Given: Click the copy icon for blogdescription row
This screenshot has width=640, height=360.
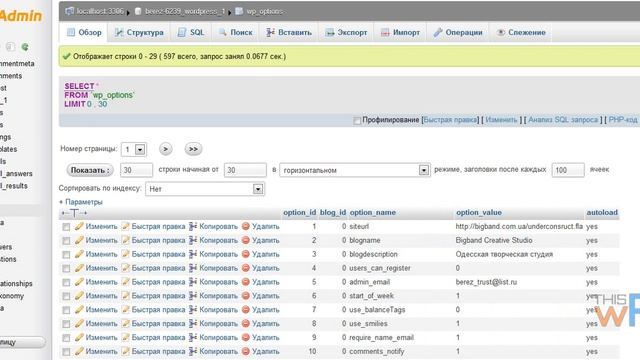Looking at the screenshot, I should (x=193, y=254).
